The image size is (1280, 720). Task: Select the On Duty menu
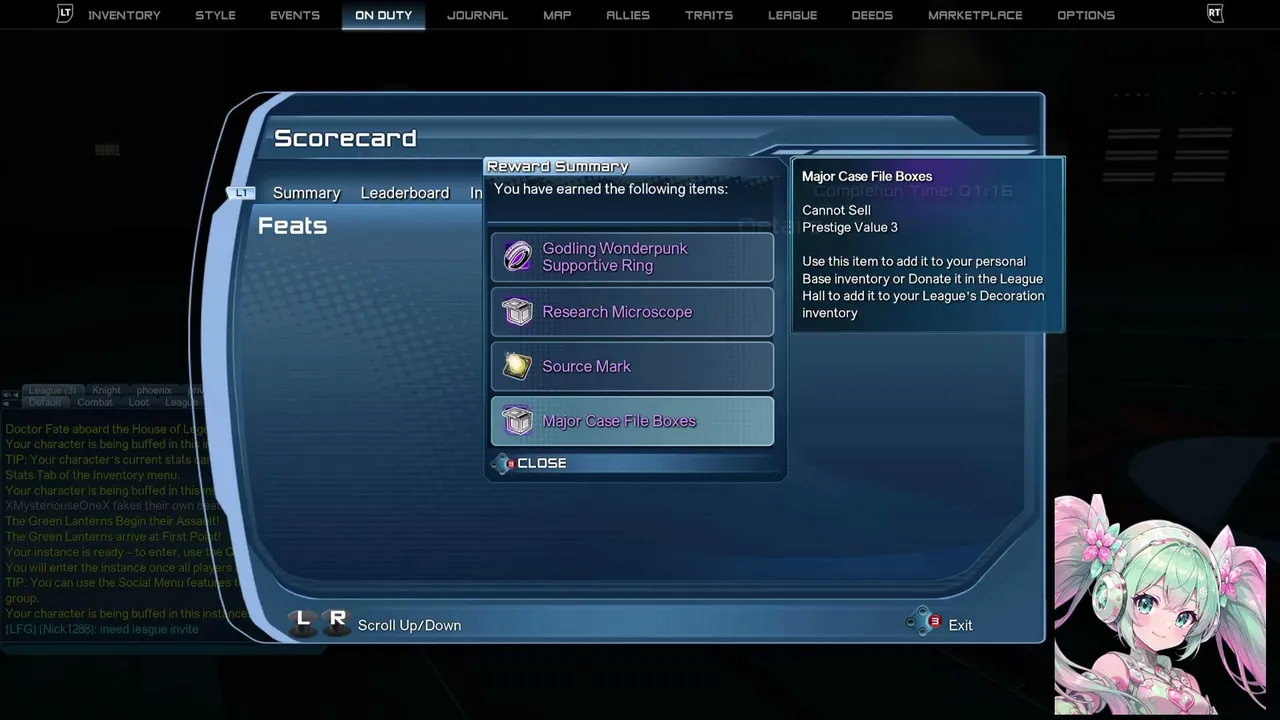click(x=383, y=15)
